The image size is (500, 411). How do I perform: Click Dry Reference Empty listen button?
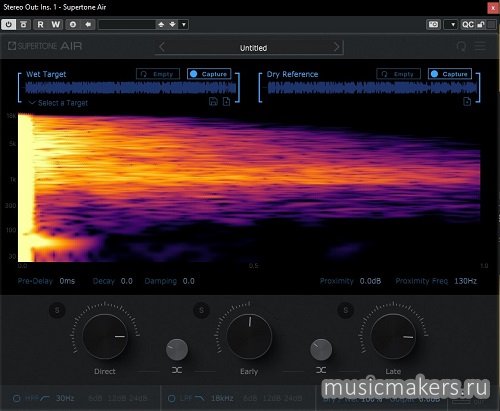[399, 74]
